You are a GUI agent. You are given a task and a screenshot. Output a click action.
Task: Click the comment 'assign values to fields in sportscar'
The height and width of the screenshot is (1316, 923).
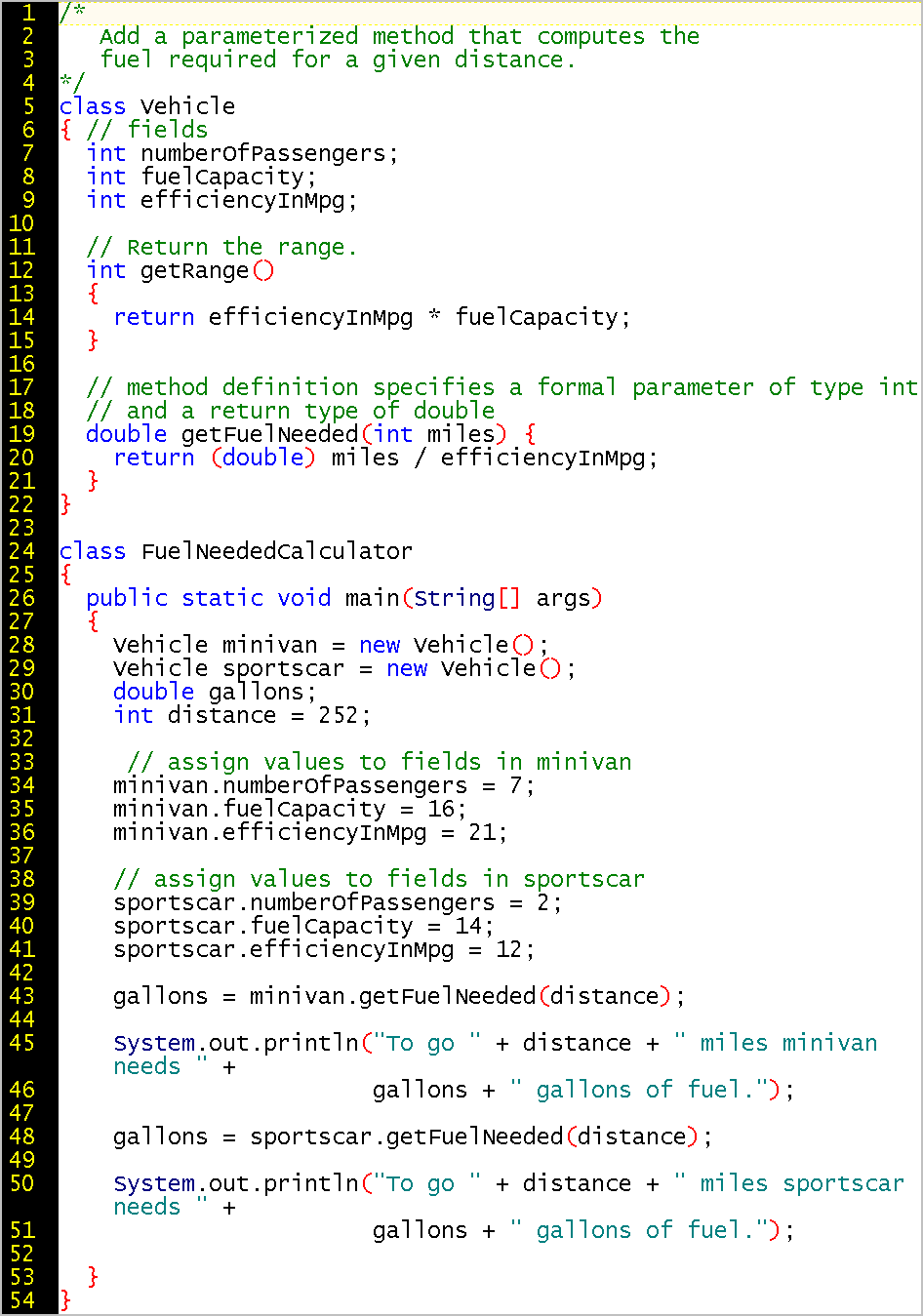pyautogui.click(x=380, y=879)
